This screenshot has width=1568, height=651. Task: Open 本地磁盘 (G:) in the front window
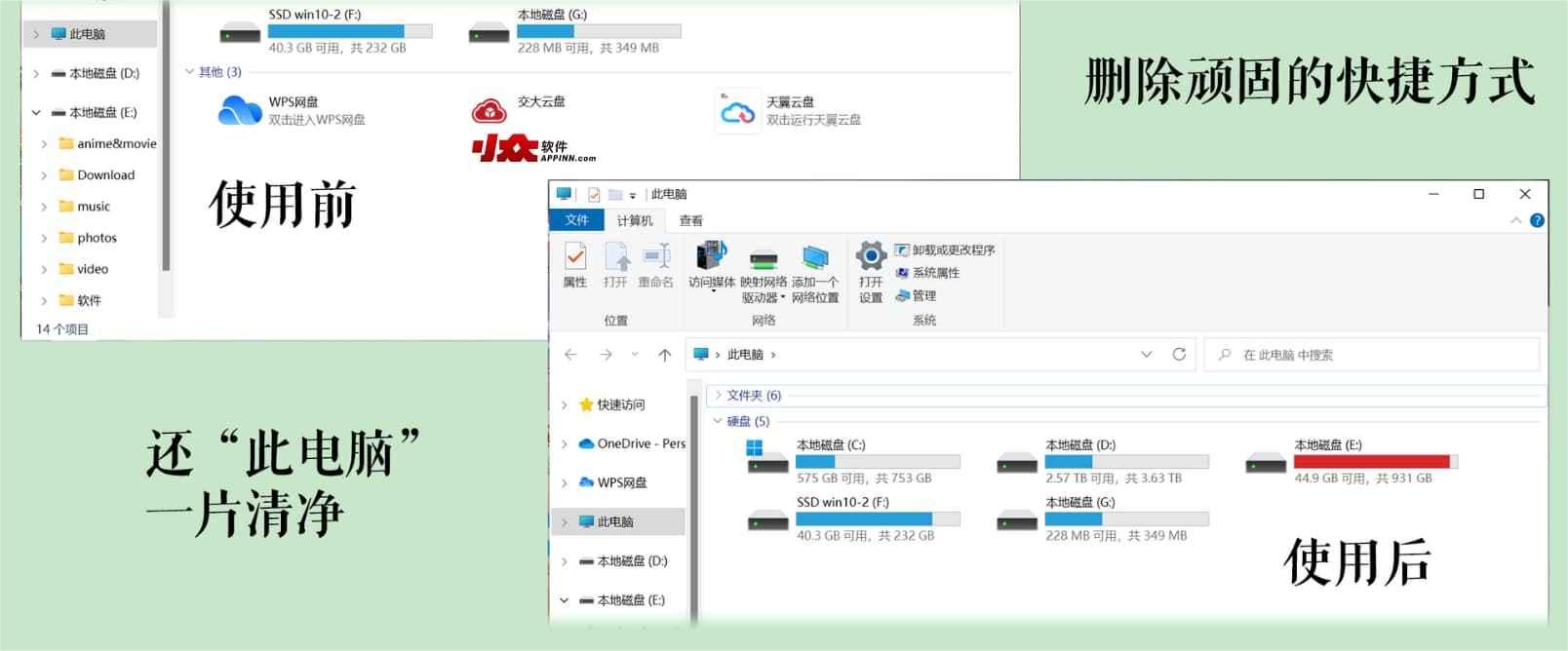click(1104, 518)
